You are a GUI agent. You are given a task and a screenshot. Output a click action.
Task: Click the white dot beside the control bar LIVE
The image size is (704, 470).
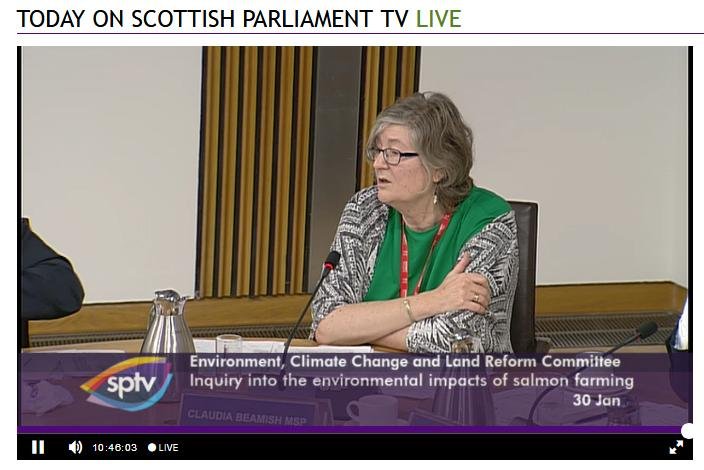[x=152, y=448]
